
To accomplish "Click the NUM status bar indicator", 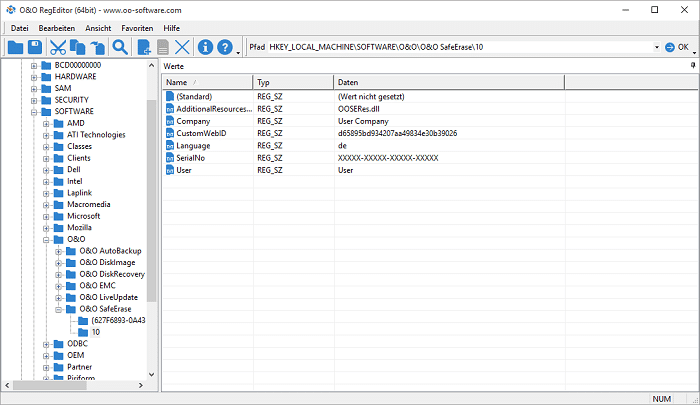I will coord(661,399).
